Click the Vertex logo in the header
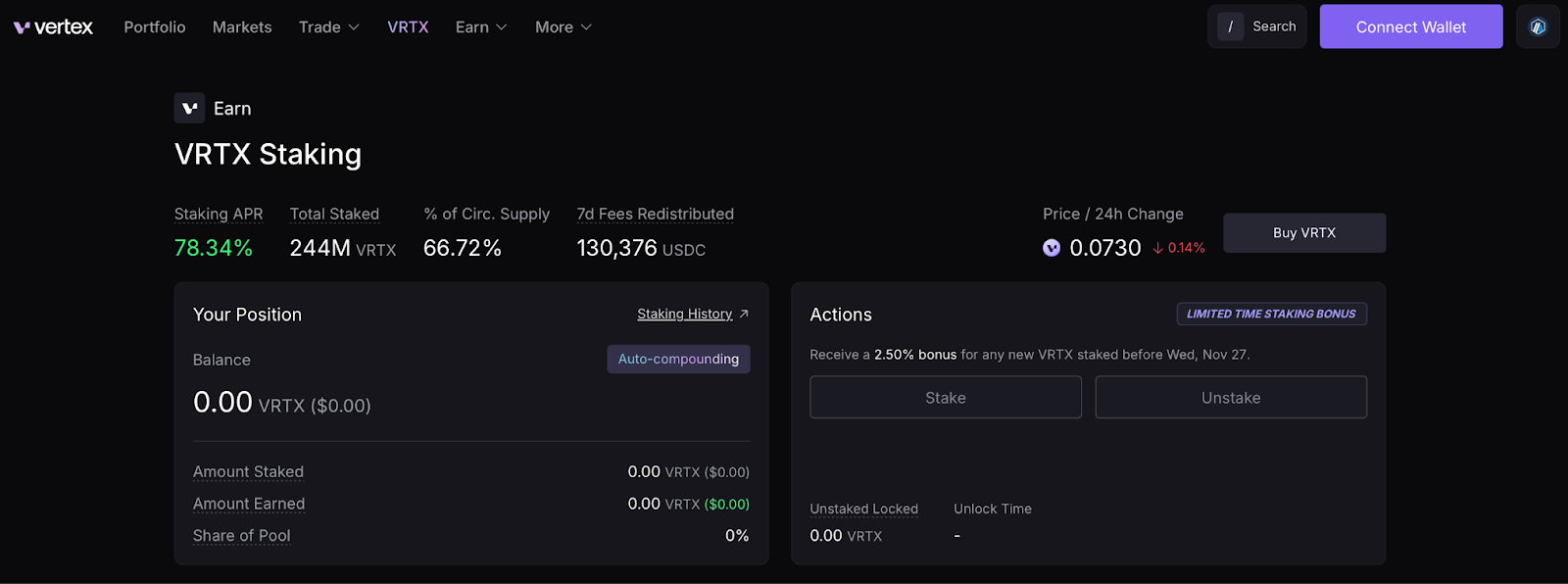 click(x=53, y=27)
